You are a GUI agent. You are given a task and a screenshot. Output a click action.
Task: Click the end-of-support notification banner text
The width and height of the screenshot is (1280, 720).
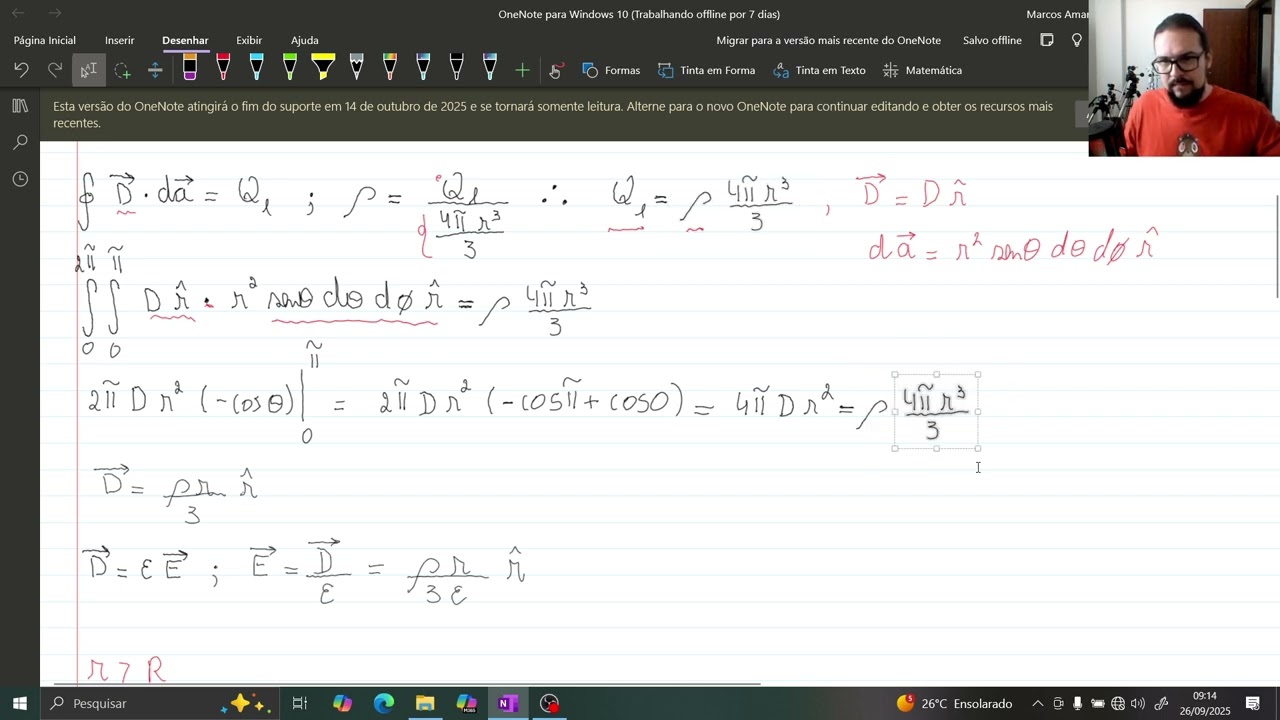(553, 114)
